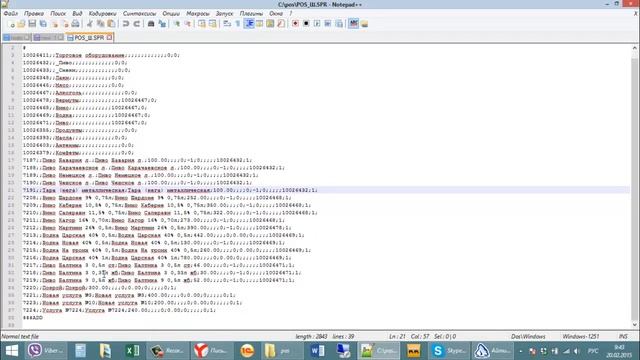This screenshot has width=640, height=360.
Task: Open the Окна menu
Action: (x=276, y=13)
